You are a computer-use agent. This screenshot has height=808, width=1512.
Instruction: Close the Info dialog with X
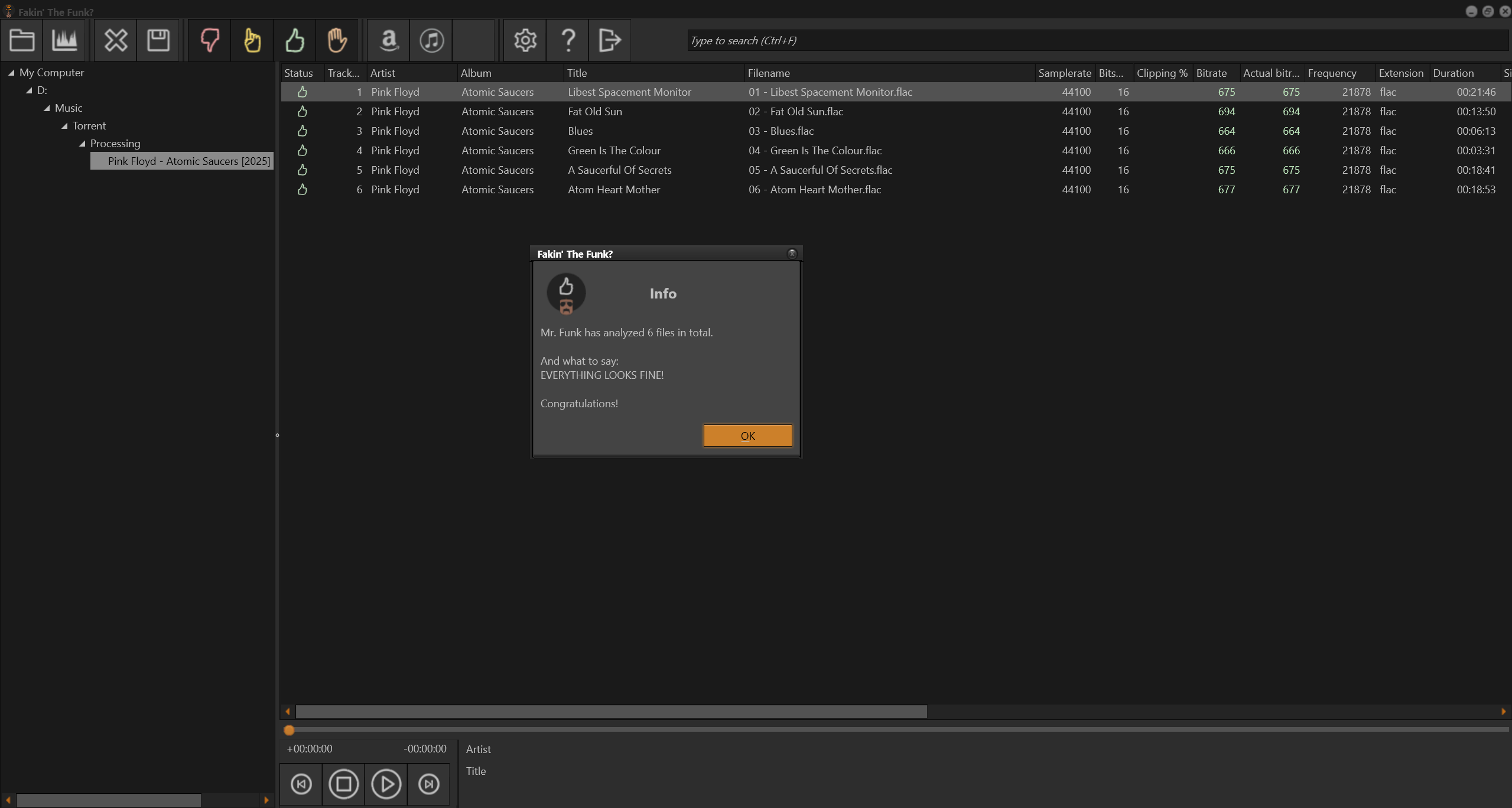792,254
